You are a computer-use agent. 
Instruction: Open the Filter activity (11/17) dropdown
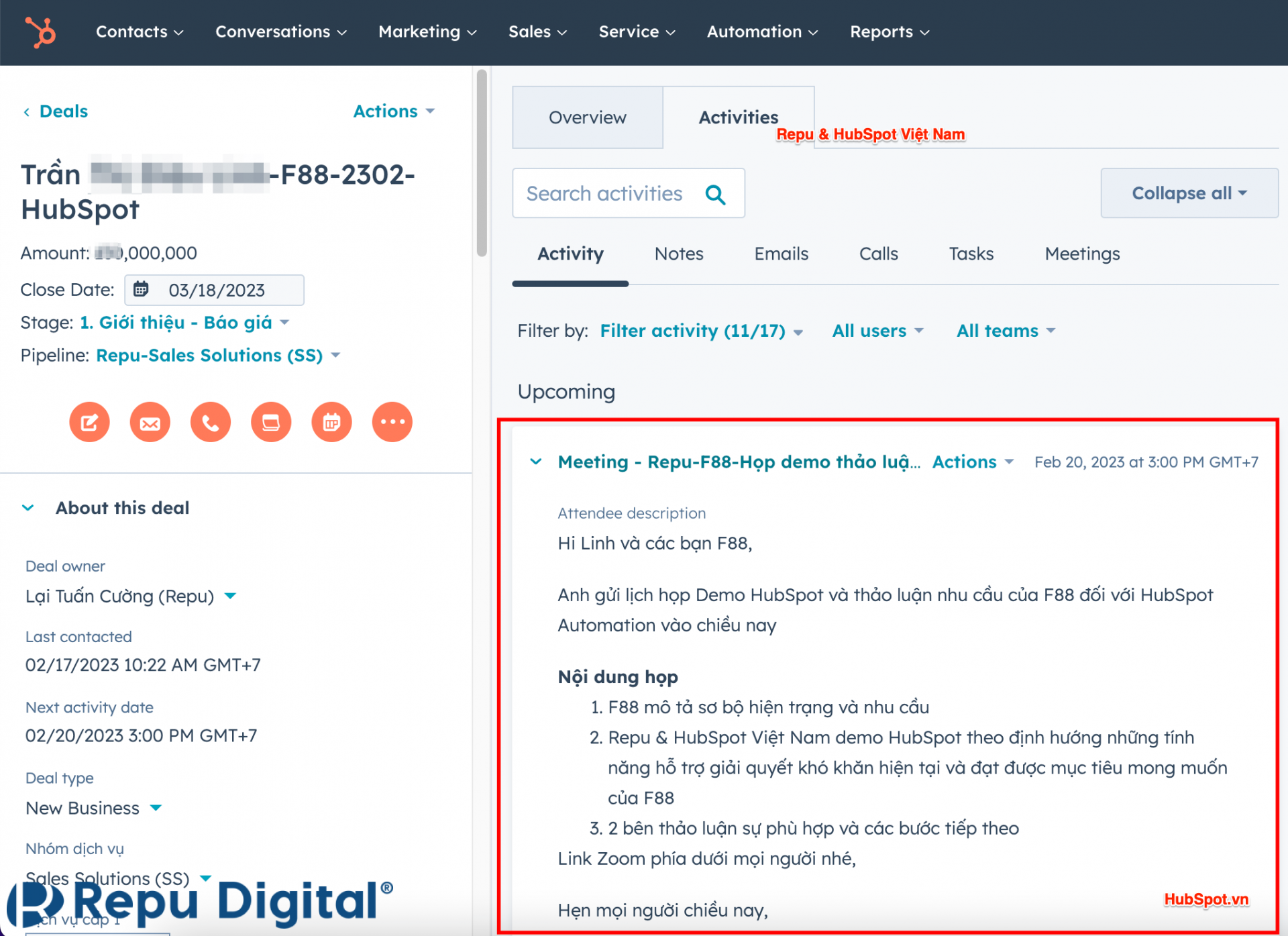pyautogui.click(x=701, y=331)
